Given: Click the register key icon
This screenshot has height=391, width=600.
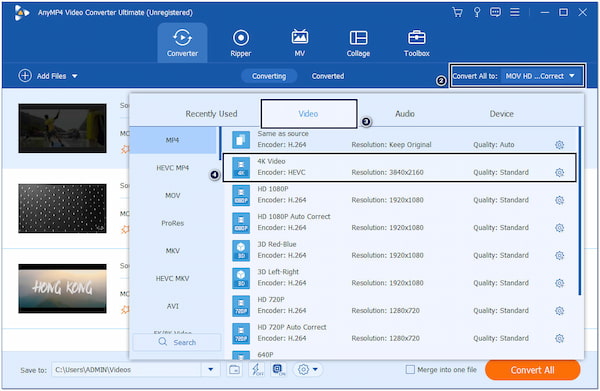Looking at the screenshot, I should pyautogui.click(x=477, y=12).
